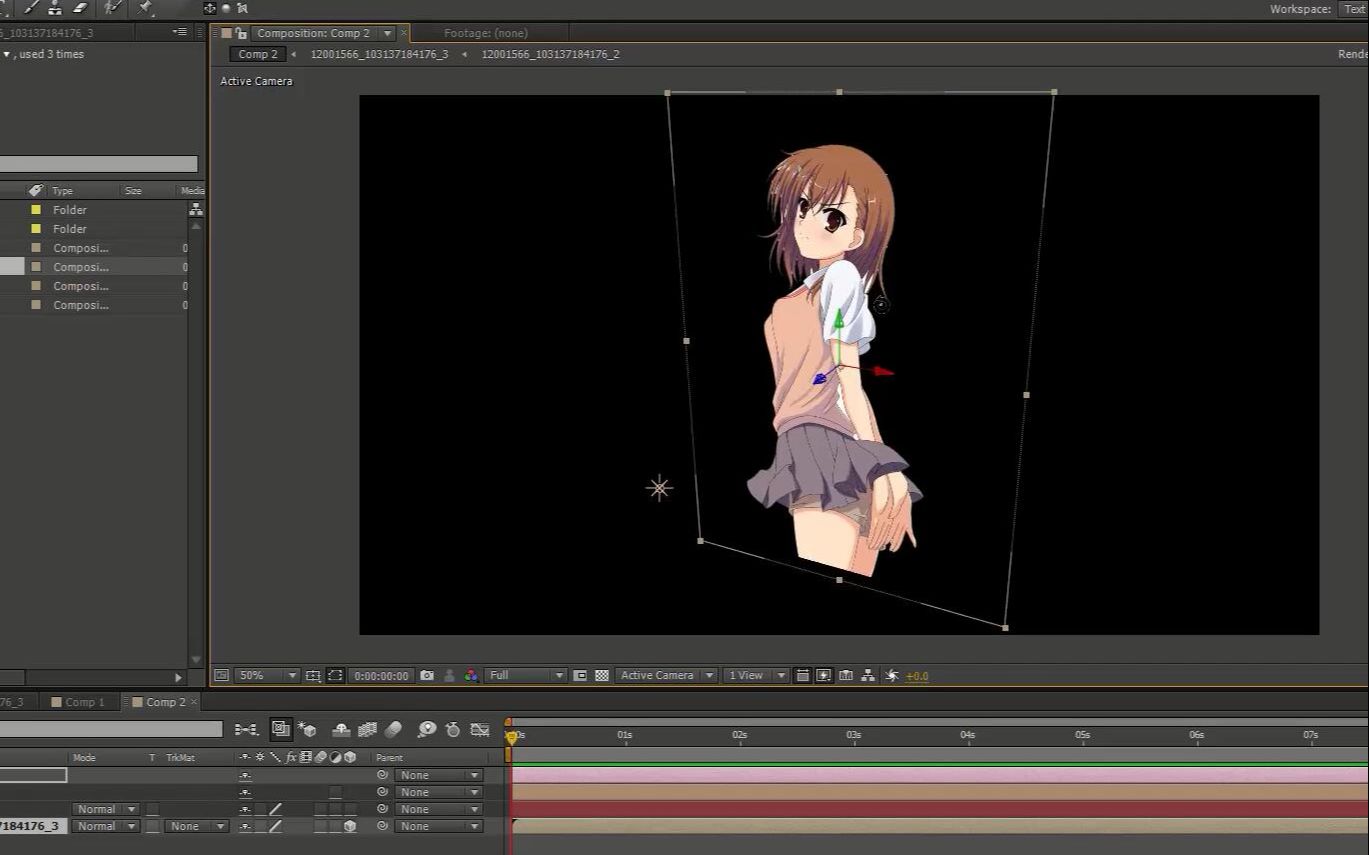The height and width of the screenshot is (855, 1369).
Task: Close the Composition: Comp 2 viewer tab
Action: point(404,33)
